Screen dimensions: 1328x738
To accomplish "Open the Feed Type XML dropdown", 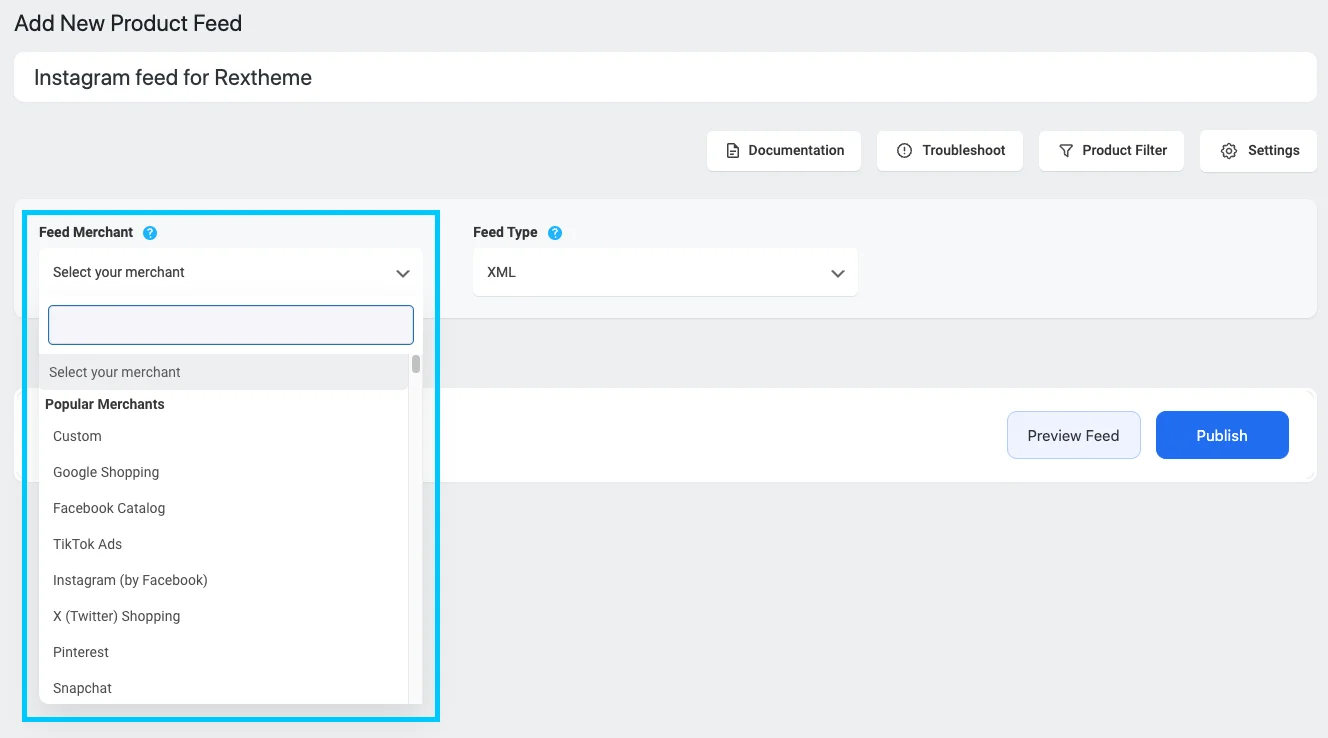I will [665, 272].
